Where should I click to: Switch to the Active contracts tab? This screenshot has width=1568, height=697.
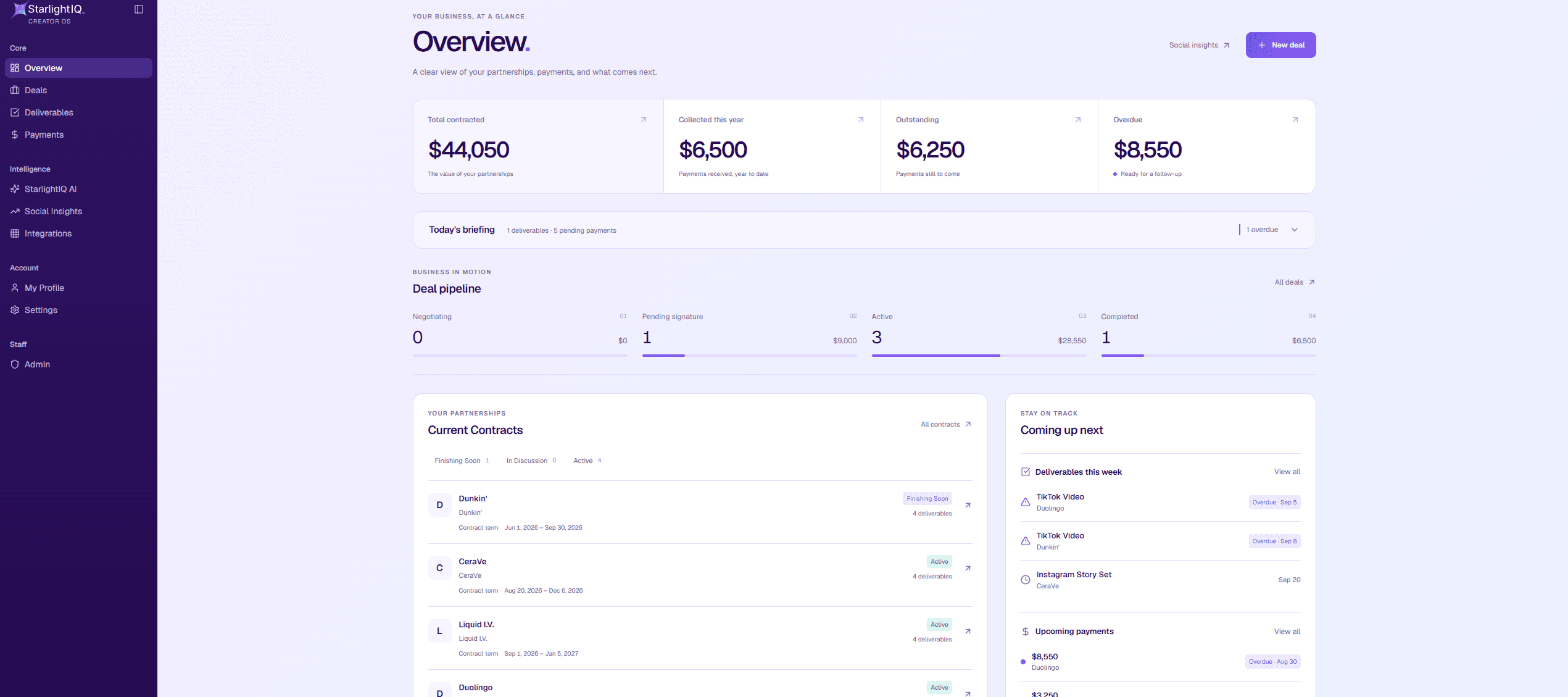(587, 461)
